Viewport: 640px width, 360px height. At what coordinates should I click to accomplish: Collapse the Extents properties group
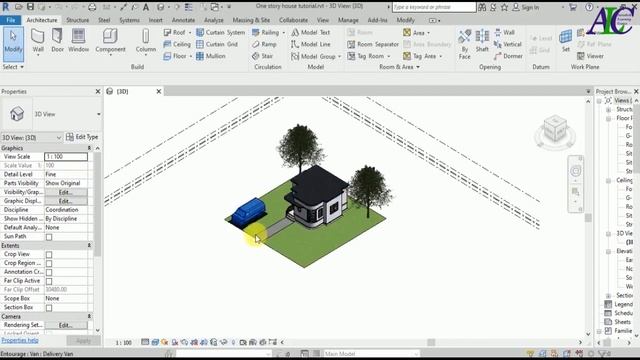click(89, 245)
